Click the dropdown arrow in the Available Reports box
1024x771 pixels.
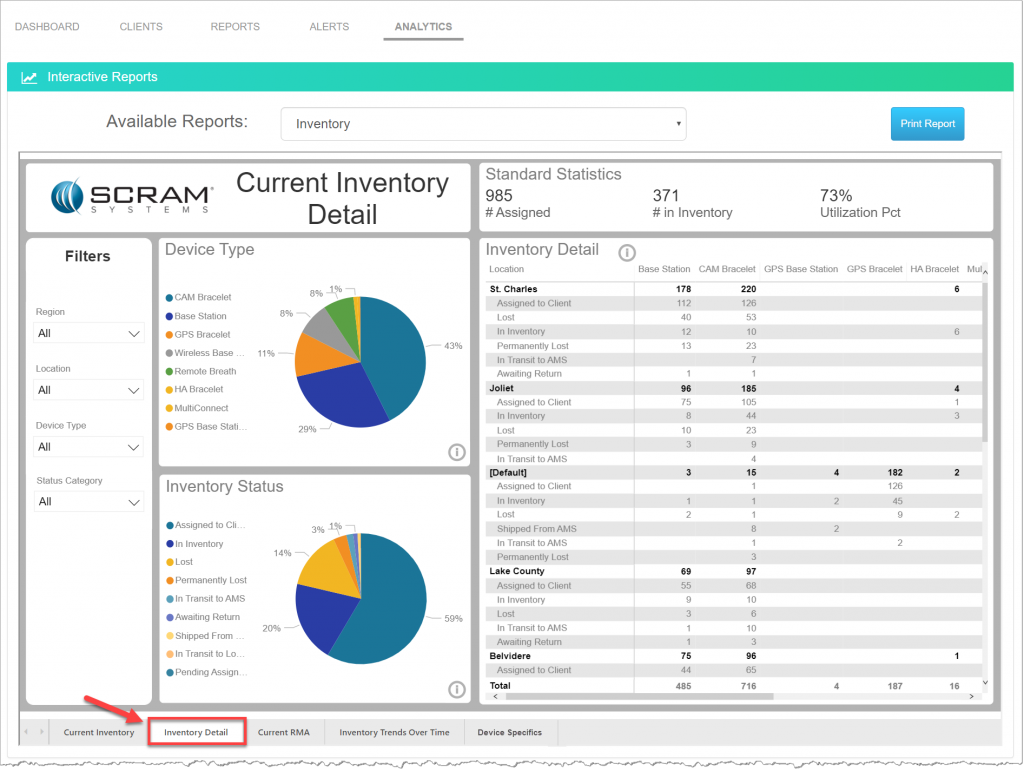coord(678,123)
